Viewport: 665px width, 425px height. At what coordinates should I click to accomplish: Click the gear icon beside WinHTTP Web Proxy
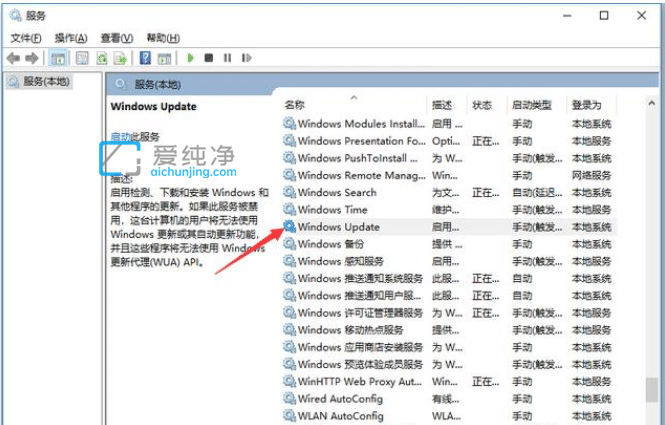tap(289, 381)
